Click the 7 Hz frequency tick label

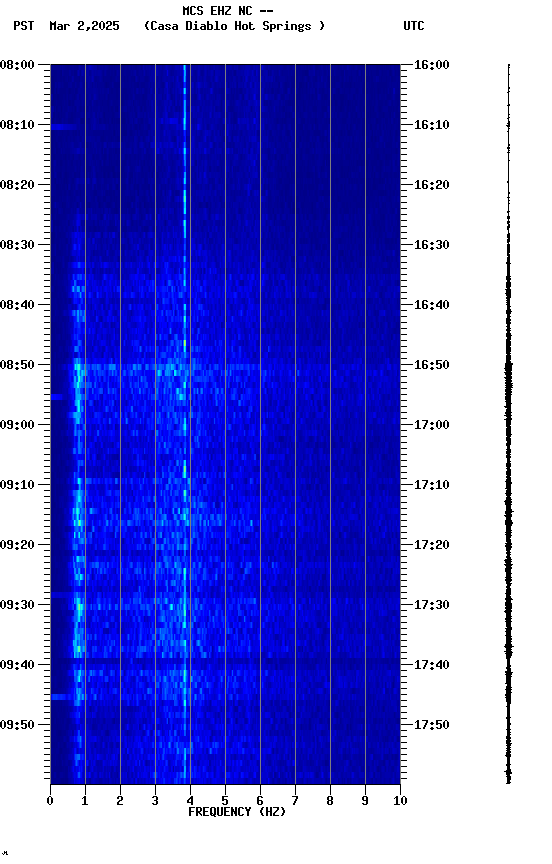click(295, 801)
